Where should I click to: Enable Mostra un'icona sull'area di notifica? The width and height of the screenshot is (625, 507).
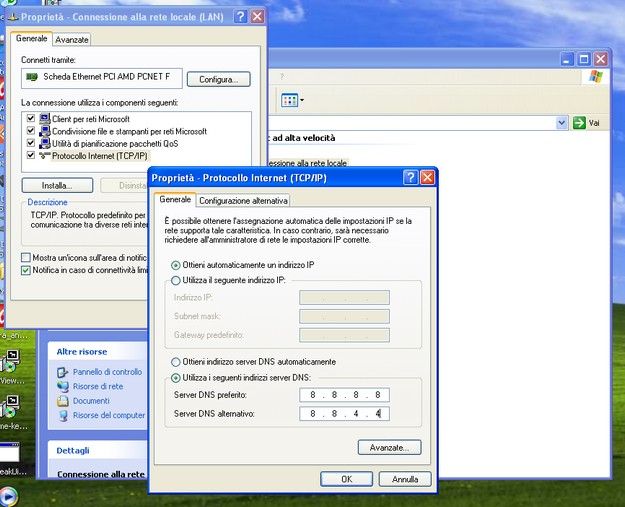[26, 257]
